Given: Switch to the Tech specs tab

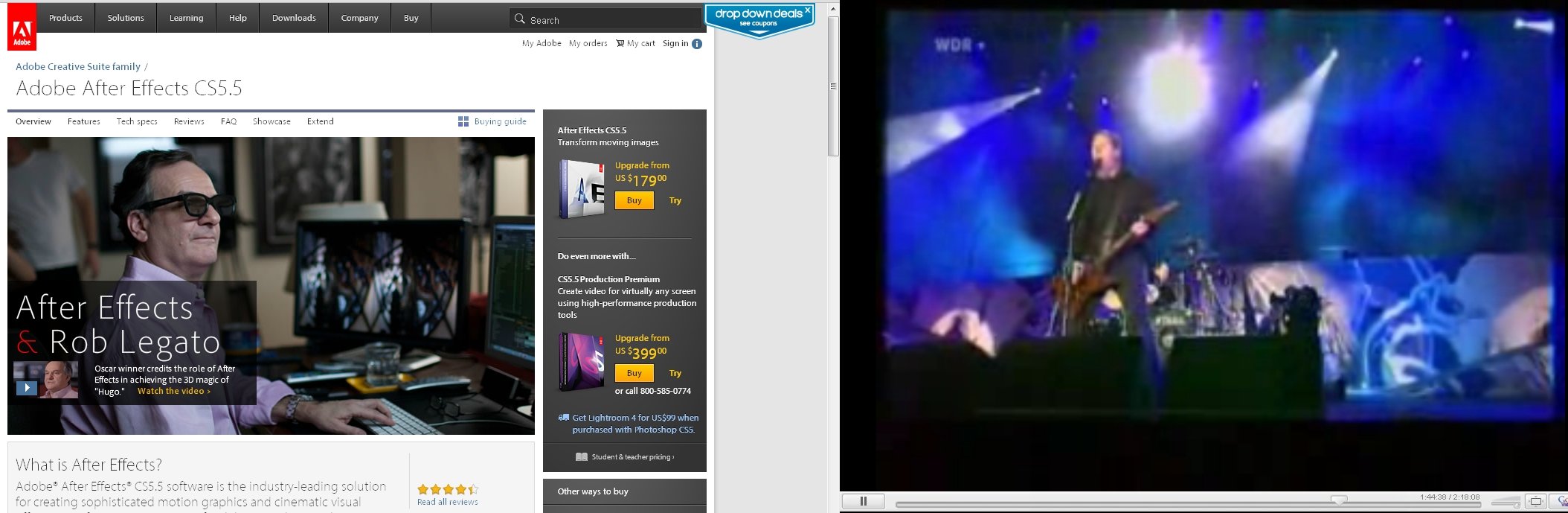Looking at the screenshot, I should pos(137,121).
